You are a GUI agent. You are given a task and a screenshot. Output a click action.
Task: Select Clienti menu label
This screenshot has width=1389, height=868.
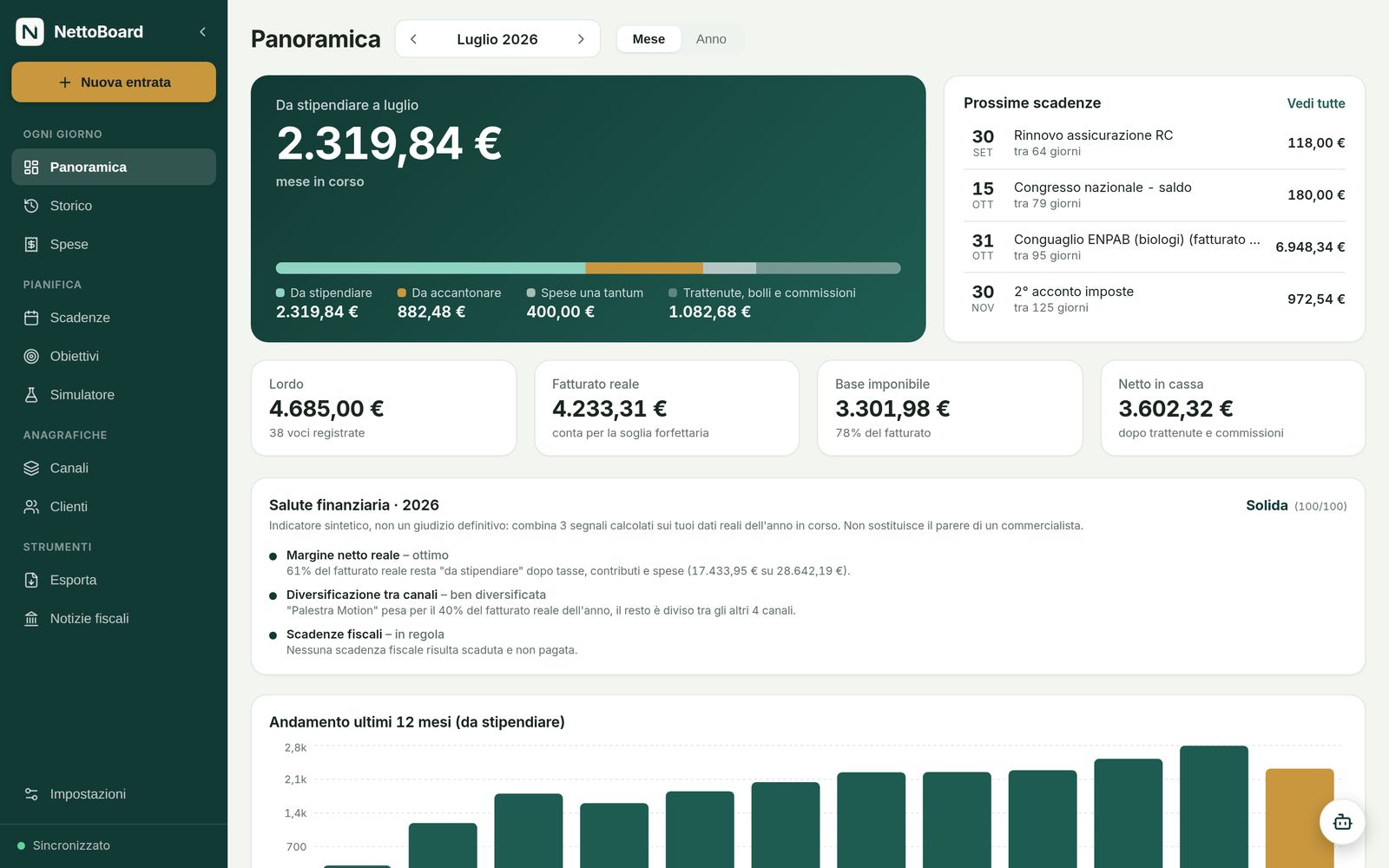(69, 507)
